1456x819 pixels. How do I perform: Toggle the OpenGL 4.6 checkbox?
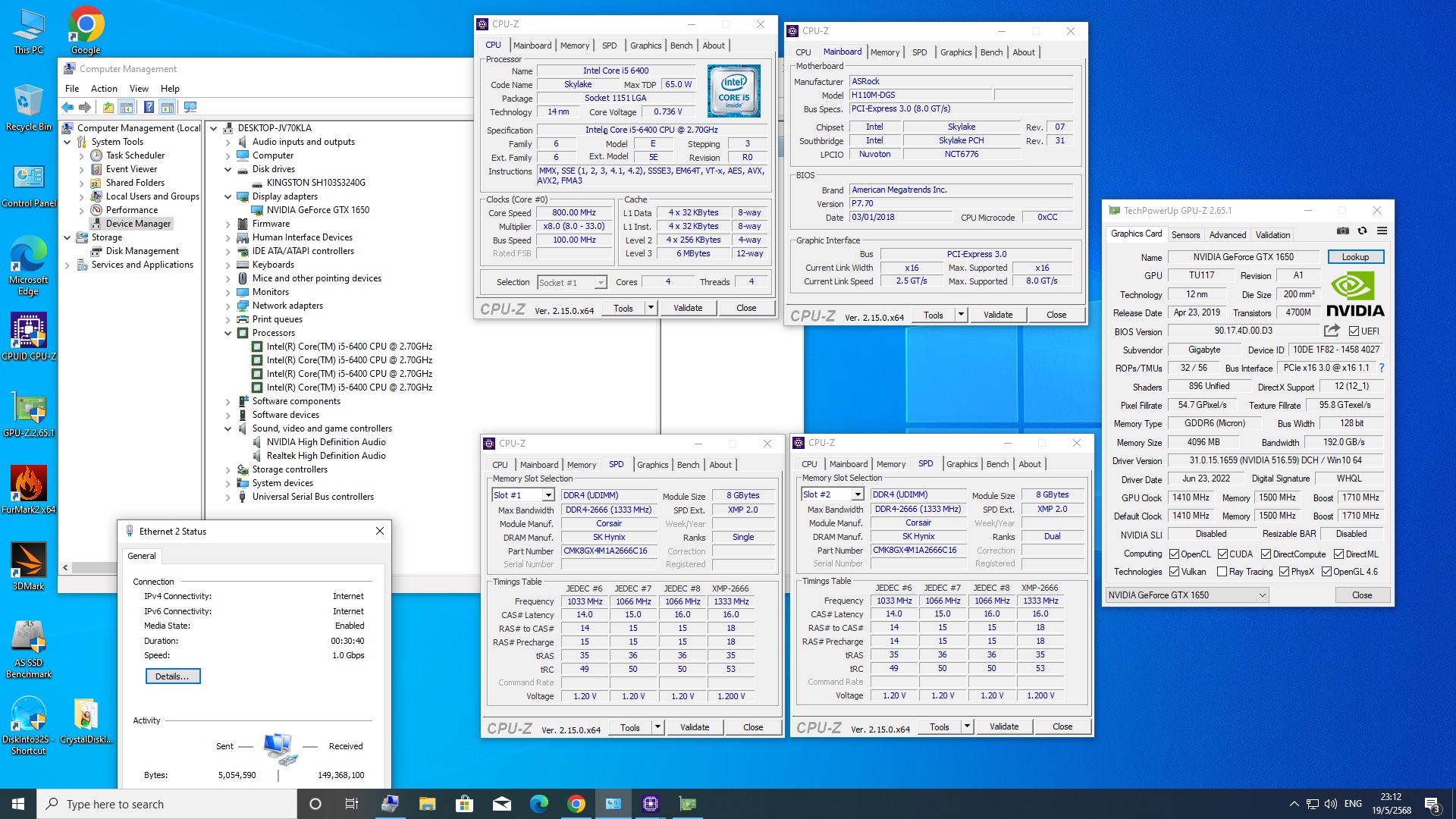click(x=1326, y=572)
